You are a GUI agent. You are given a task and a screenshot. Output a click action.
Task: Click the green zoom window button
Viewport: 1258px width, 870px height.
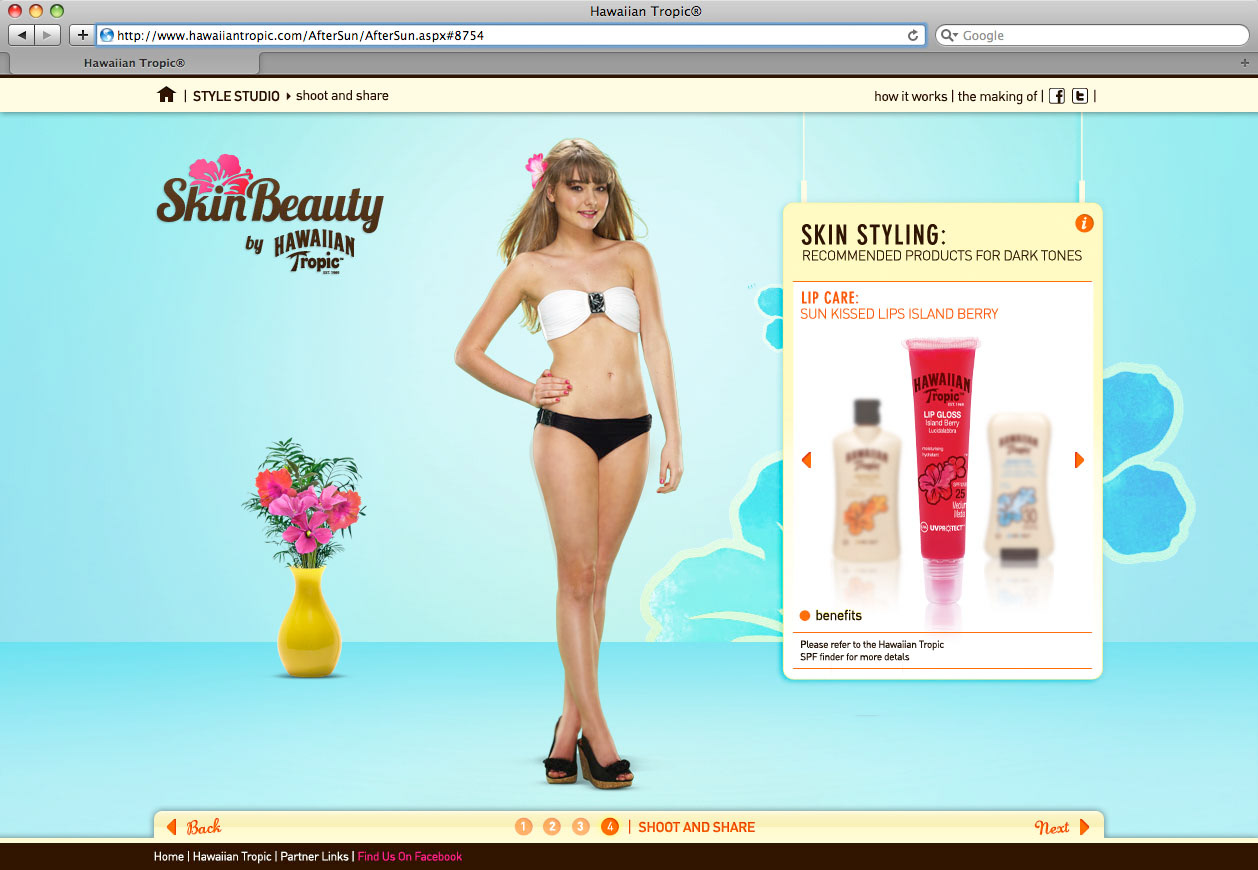[x=56, y=10]
